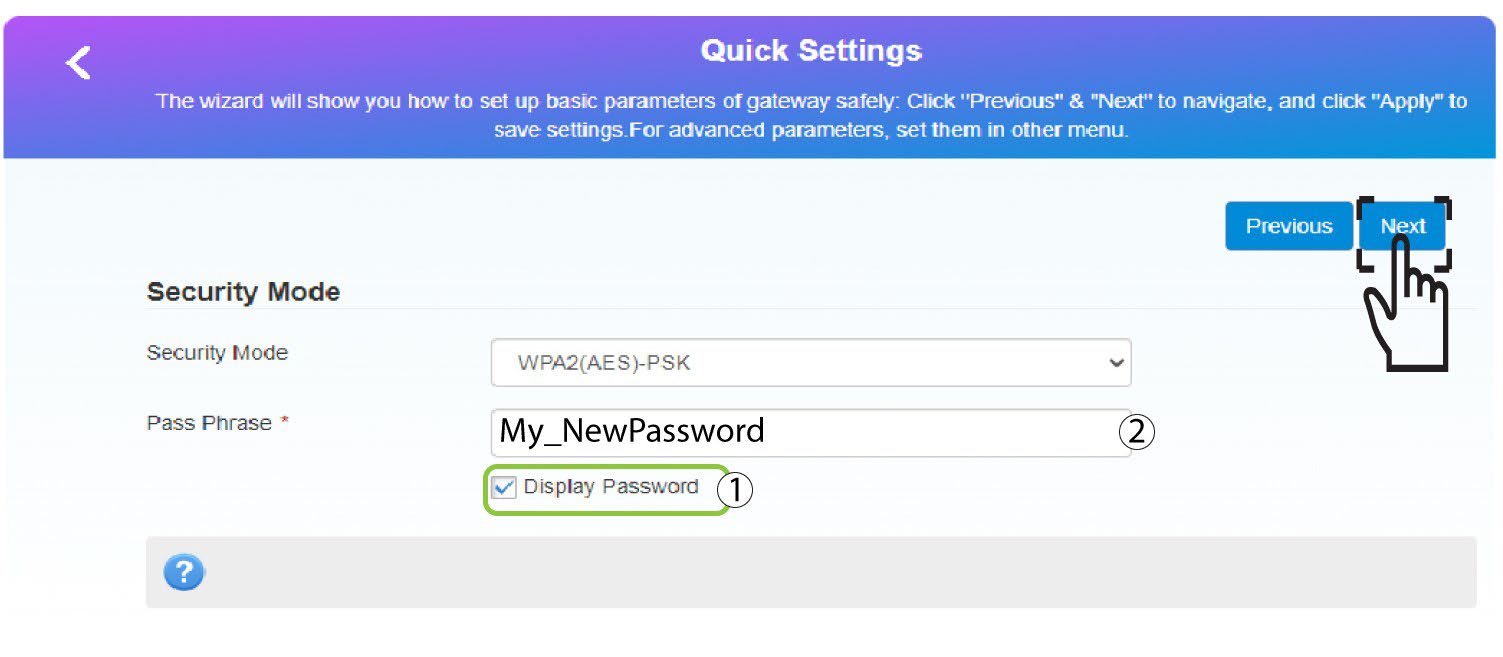Click the Pass Phrase field label

pyautogui.click(x=209, y=423)
